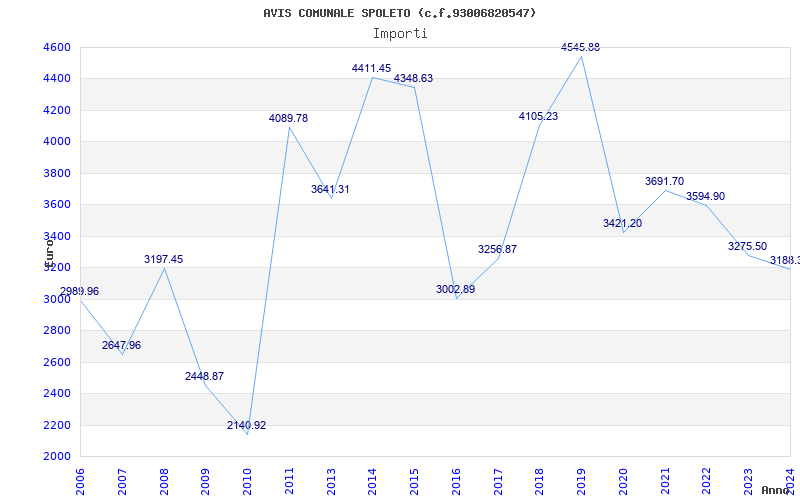The image size is (800, 500).
Task: Select the 2989.96 data label
Action: coord(80,291)
